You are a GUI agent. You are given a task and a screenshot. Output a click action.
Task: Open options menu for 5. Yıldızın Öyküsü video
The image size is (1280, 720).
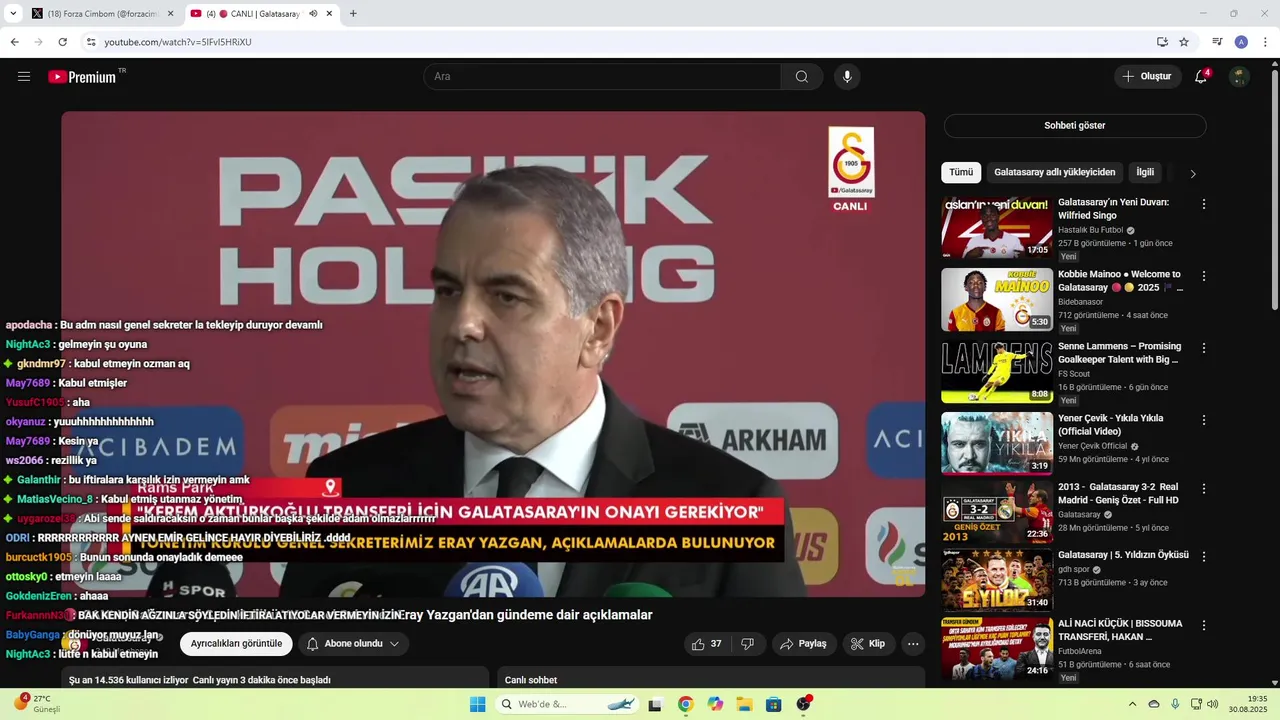tap(1204, 556)
